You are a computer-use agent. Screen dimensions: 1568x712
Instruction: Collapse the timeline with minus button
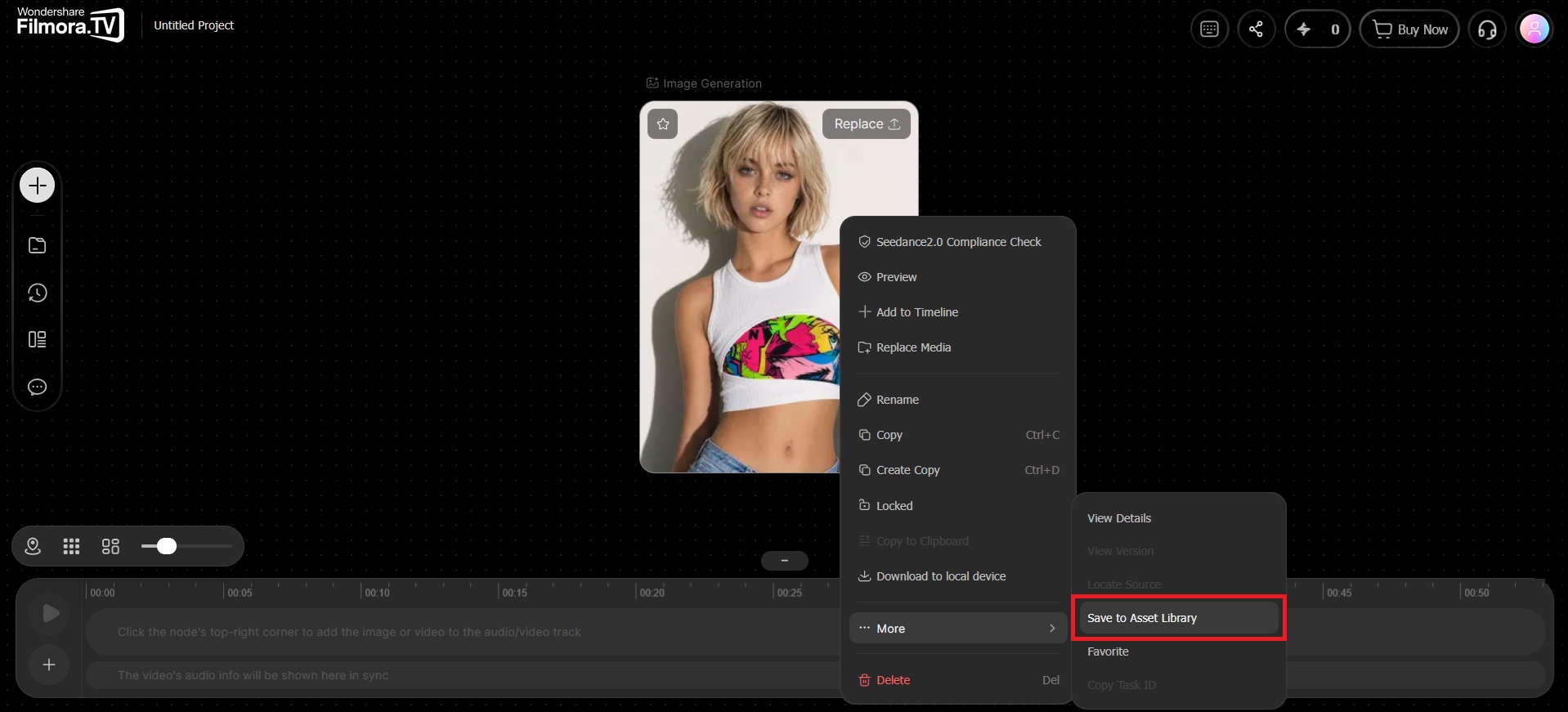click(x=785, y=561)
